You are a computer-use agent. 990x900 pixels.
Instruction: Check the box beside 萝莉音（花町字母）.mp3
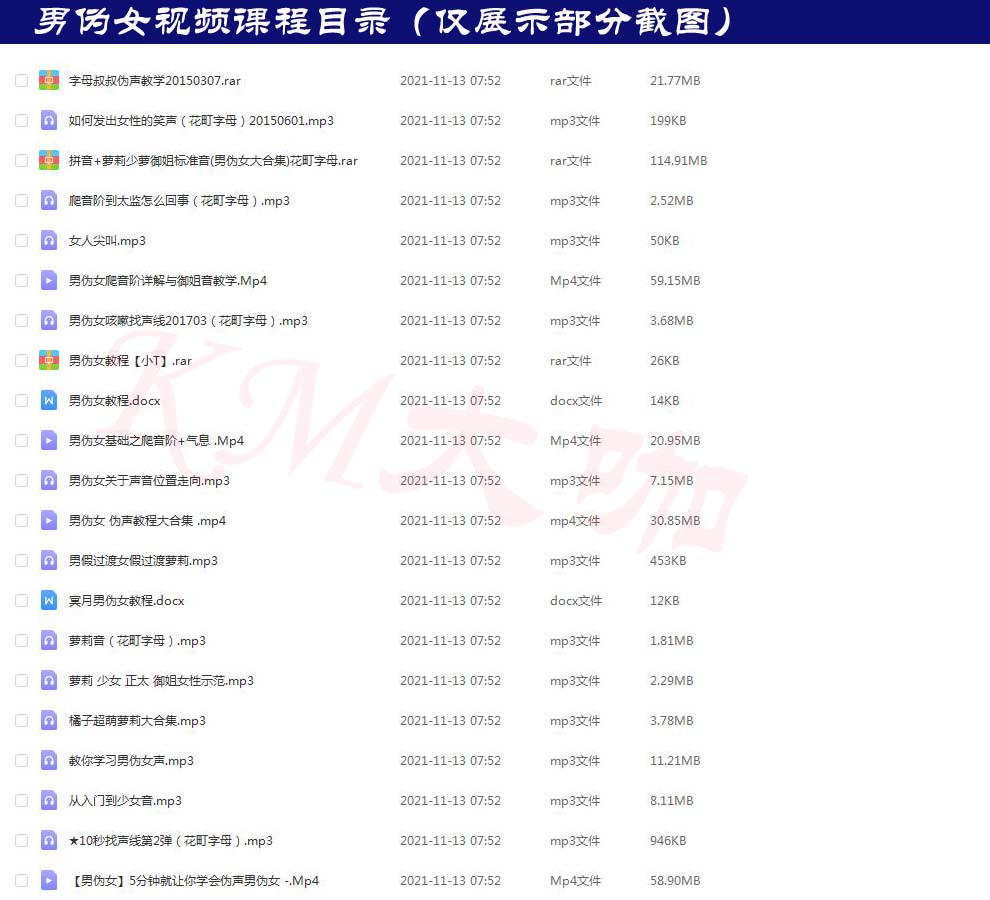click(21, 640)
